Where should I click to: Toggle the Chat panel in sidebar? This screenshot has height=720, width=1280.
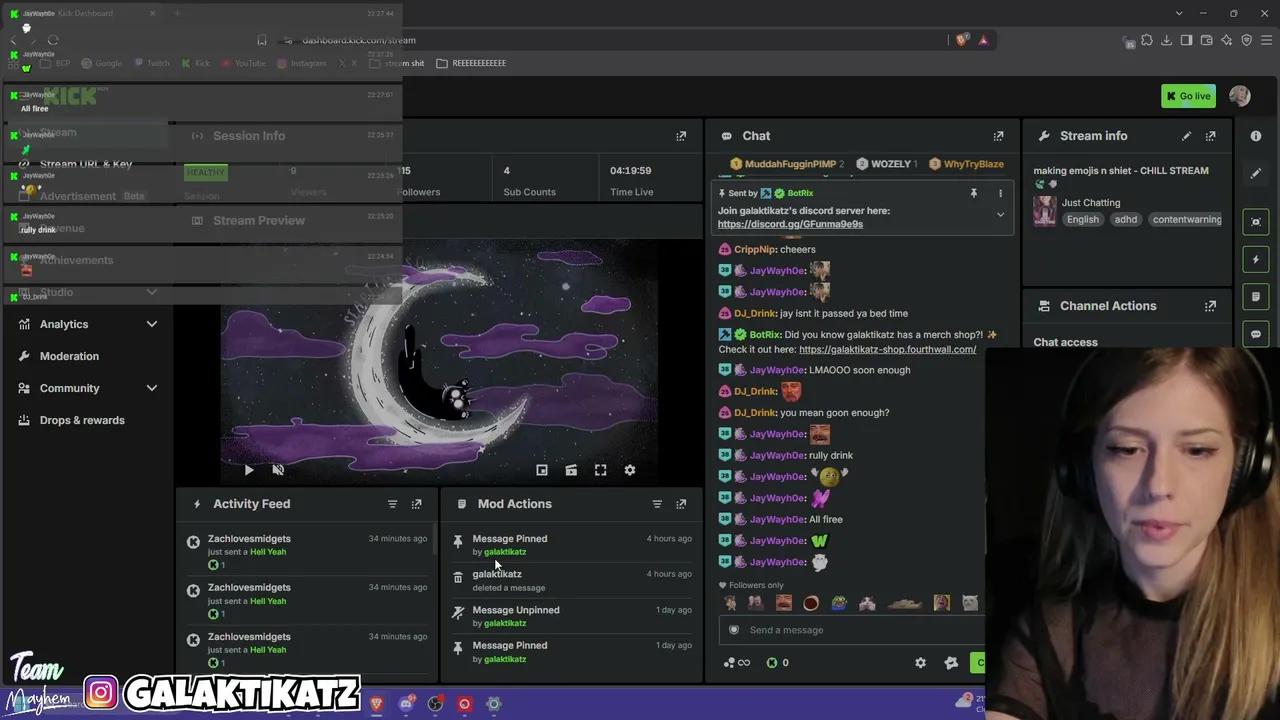[1256, 334]
